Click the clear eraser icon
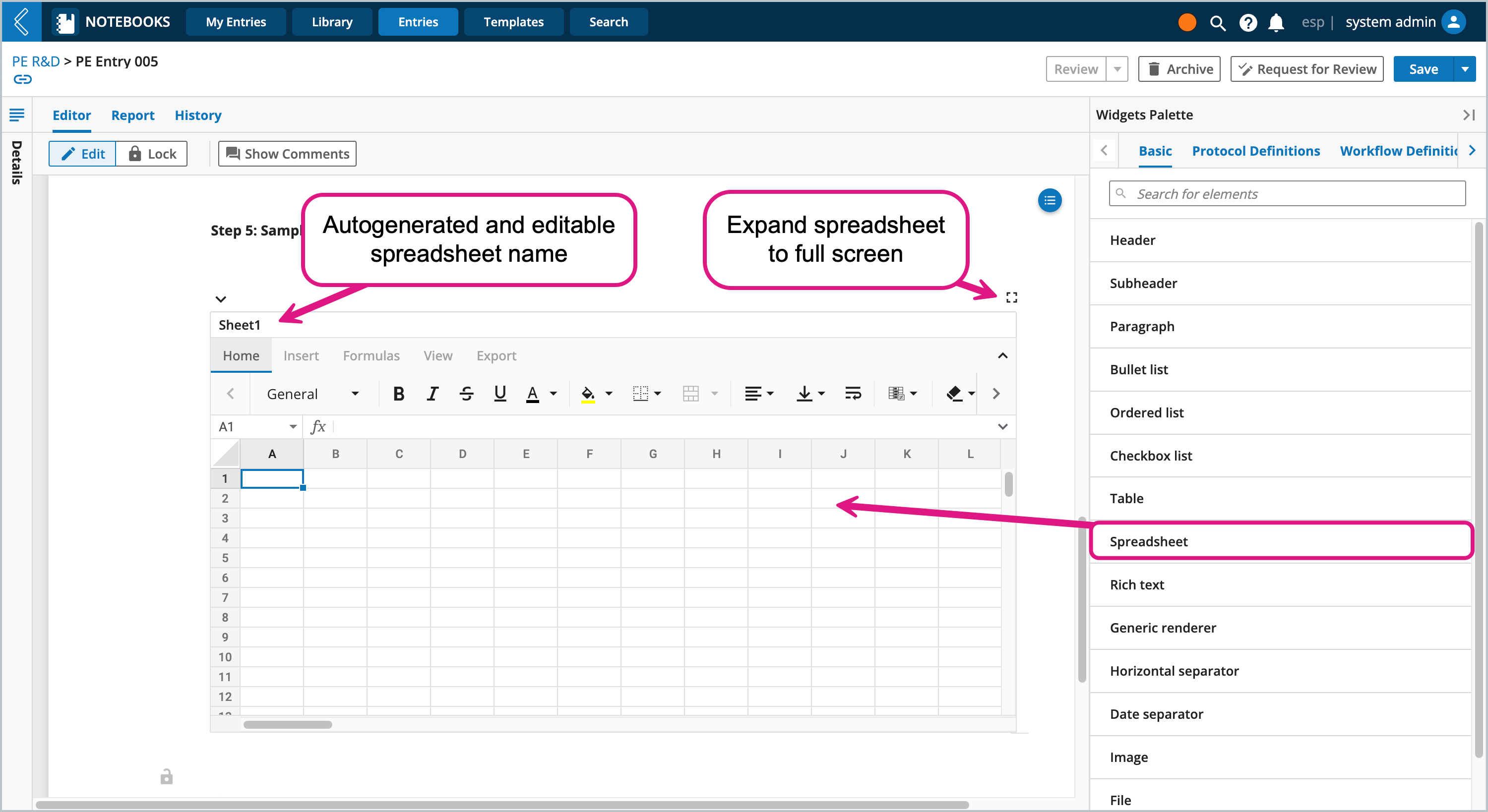 (954, 394)
